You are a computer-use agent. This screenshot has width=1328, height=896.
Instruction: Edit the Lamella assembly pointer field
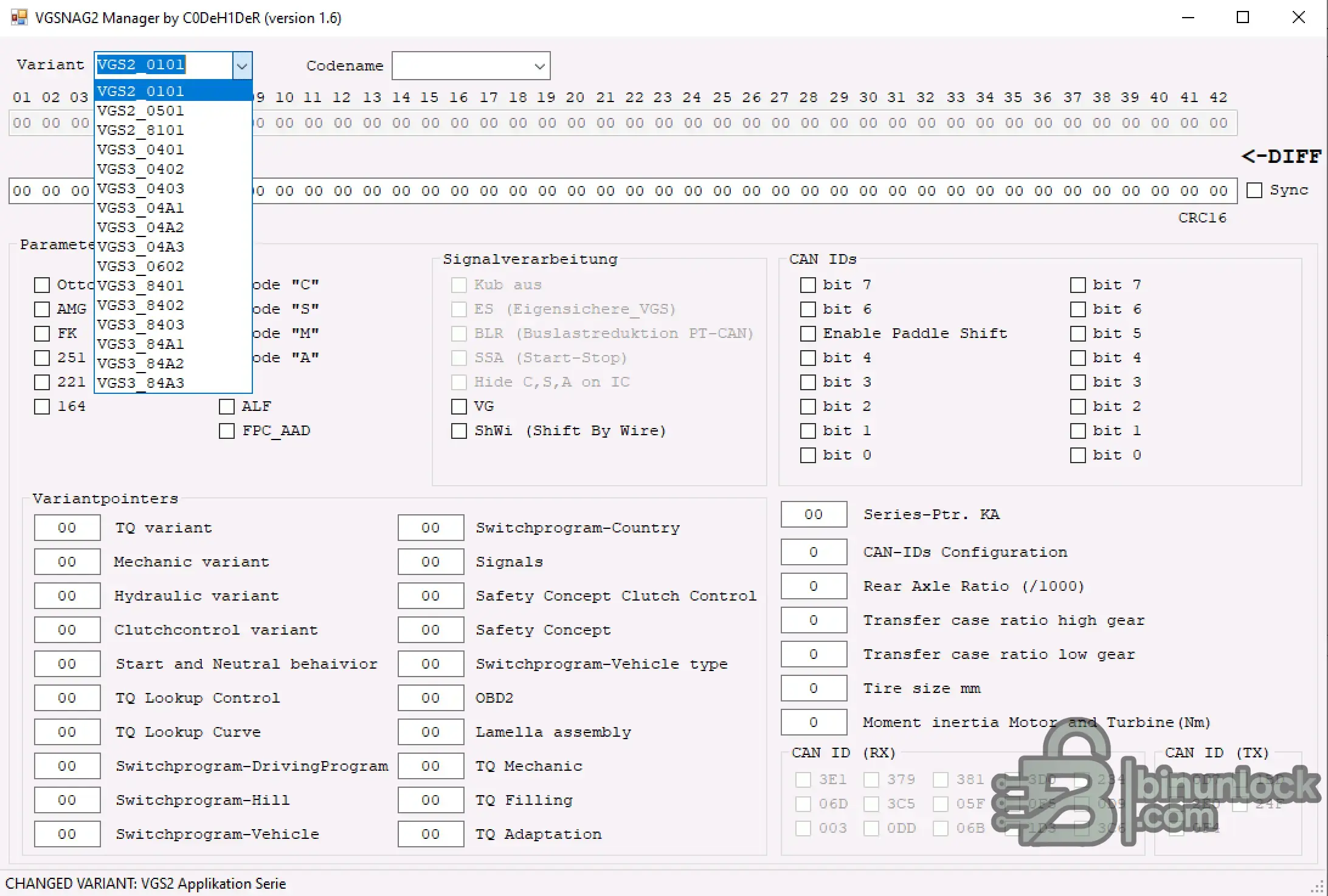(x=431, y=732)
